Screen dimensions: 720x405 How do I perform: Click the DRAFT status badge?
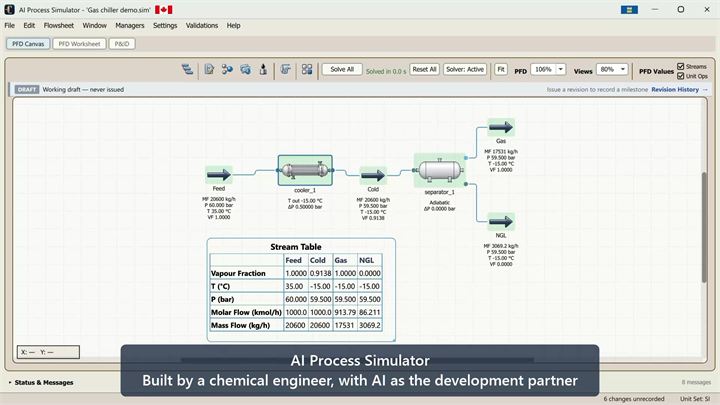click(27, 90)
